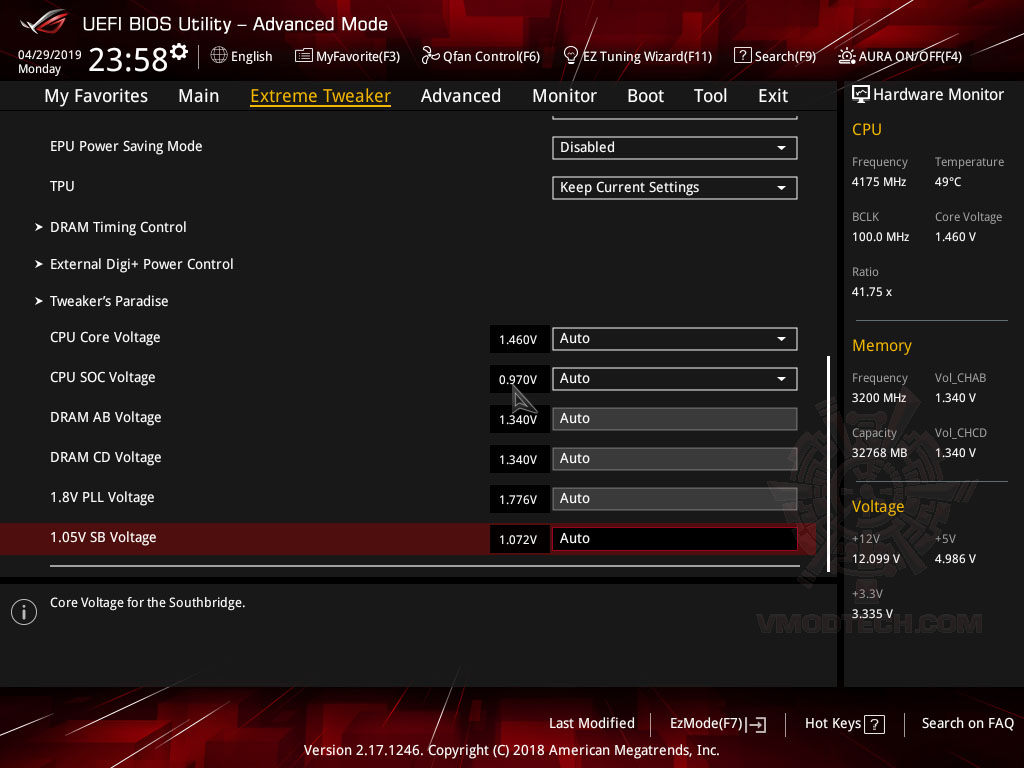
Task: Select 1.8V PLL Voltage label
Action: [102, 498]
